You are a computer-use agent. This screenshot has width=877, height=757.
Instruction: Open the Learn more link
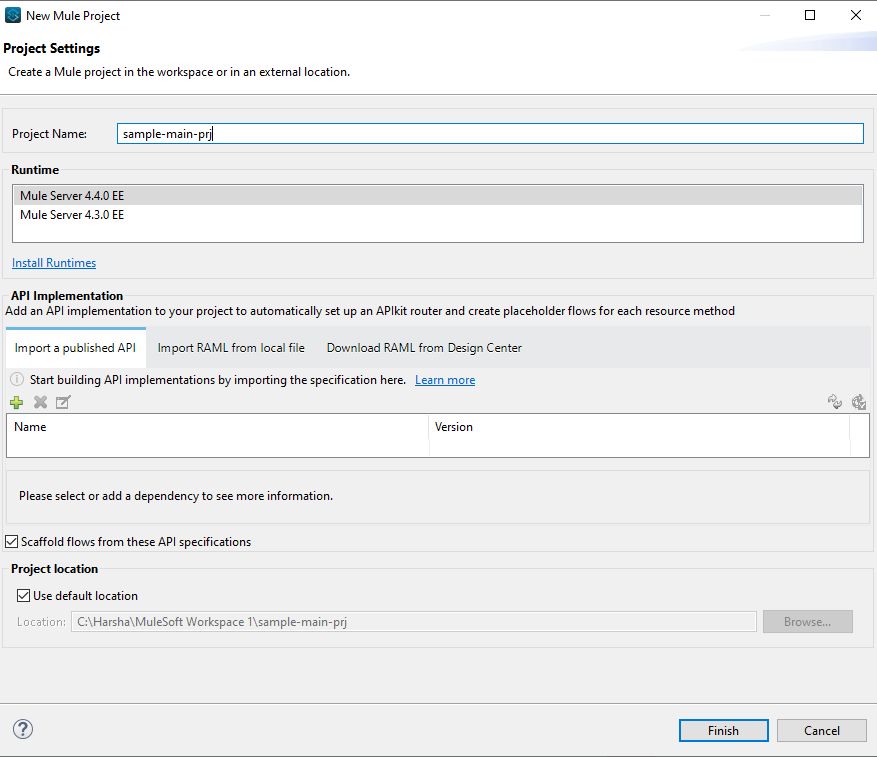tap(445, 380)
